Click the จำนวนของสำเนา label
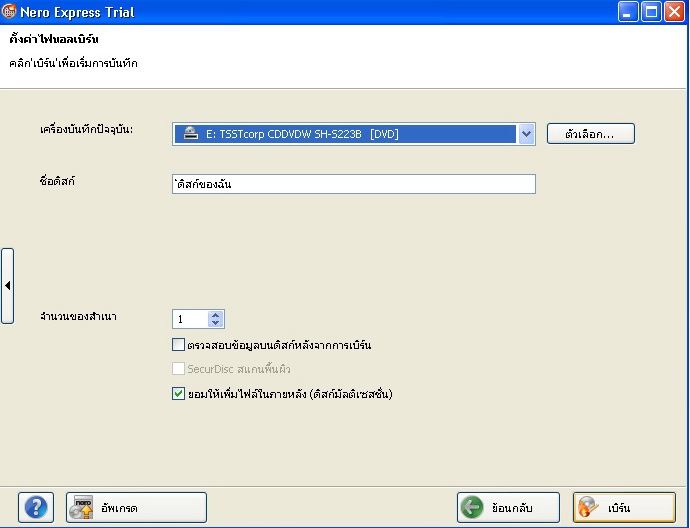Viewport: 690px width, 528px height. (78, 316)
